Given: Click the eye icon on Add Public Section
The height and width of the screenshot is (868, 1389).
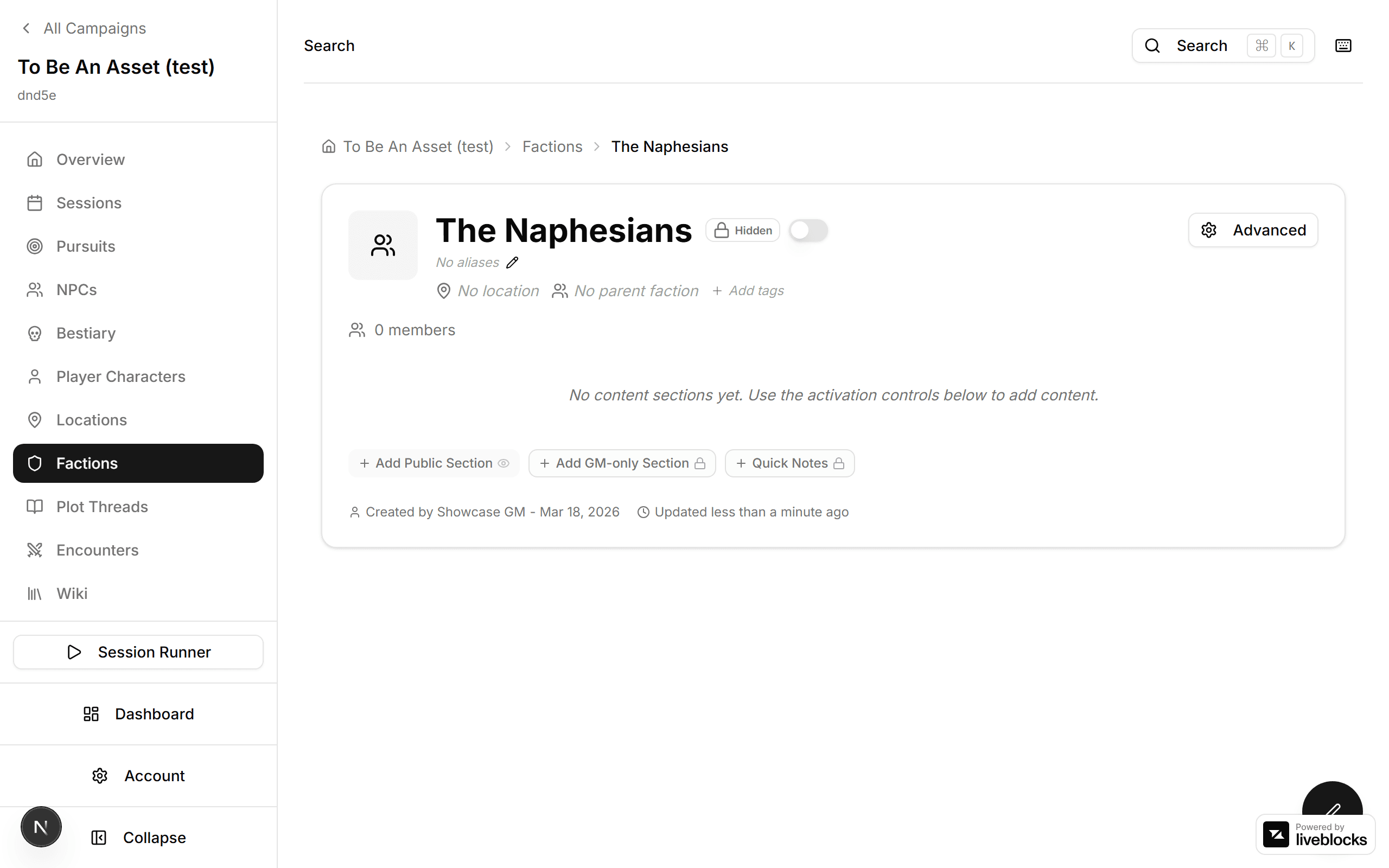Looking at the screenshot, I should tap(504, 463).
